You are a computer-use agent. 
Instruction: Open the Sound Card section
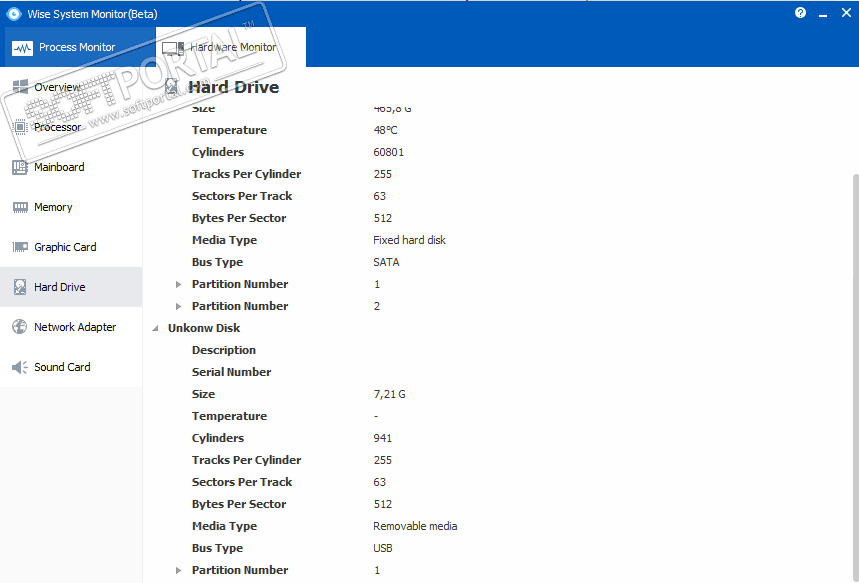71,367
